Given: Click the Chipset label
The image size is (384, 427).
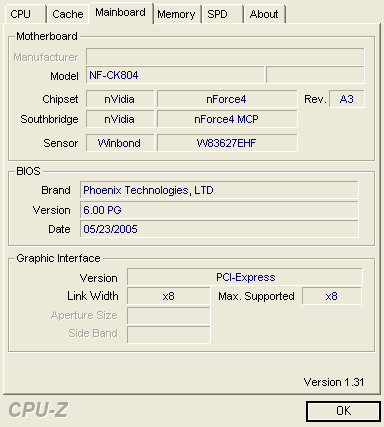Looking at the screenshot, I should tap(60, 99).
